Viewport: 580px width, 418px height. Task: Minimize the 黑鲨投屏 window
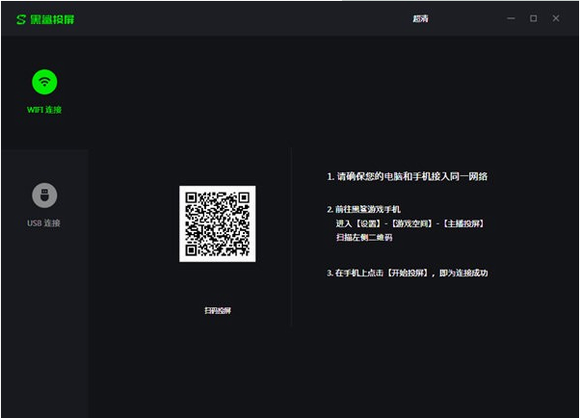click(511, 18)
